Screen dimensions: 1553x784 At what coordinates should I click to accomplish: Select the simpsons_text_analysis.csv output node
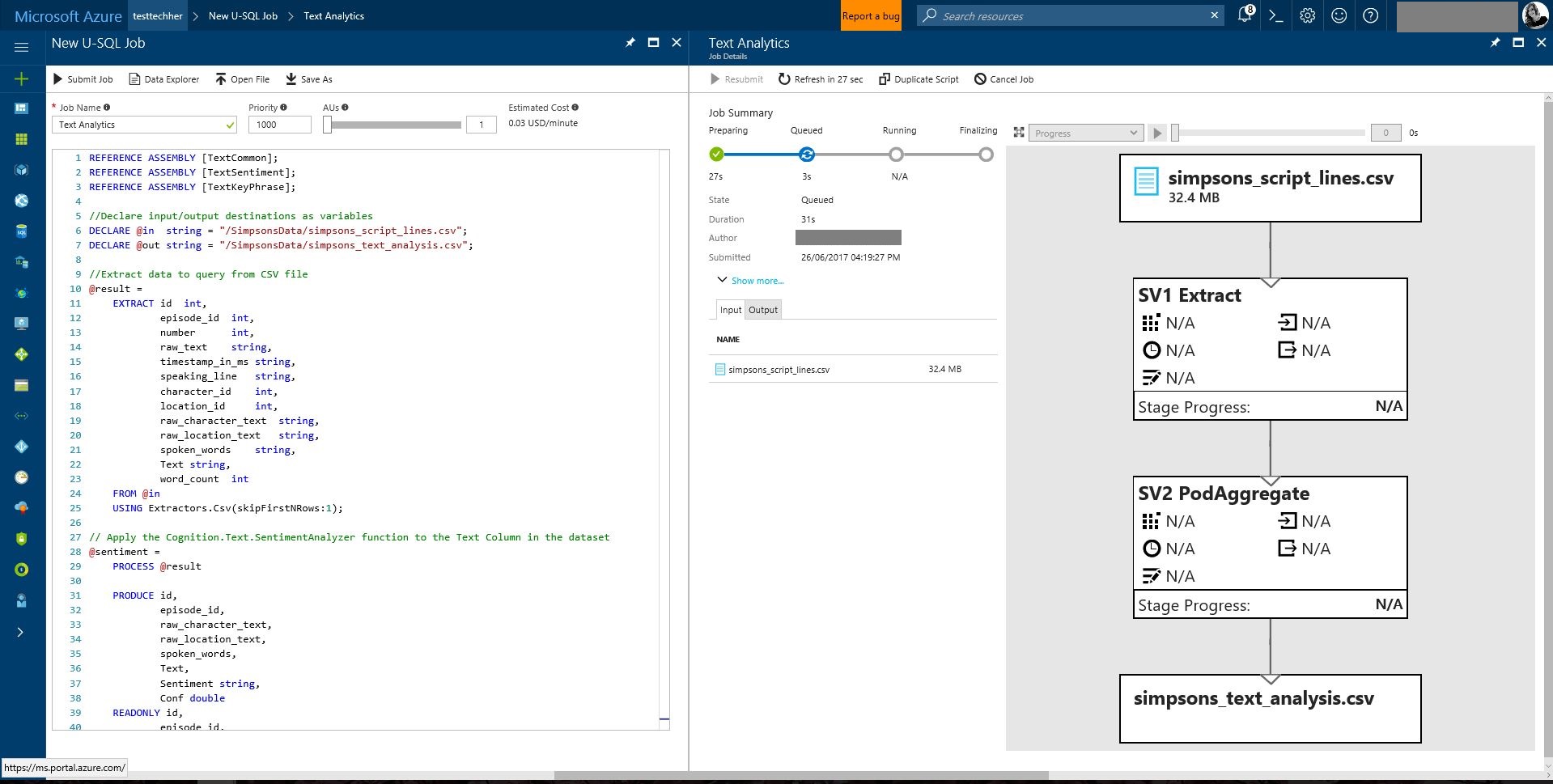point(1270,709)
